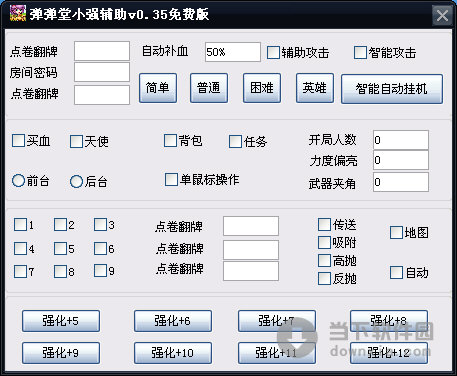Click the 强化+5 button
Screen dimensions: 457x376
tap(61, 321)
